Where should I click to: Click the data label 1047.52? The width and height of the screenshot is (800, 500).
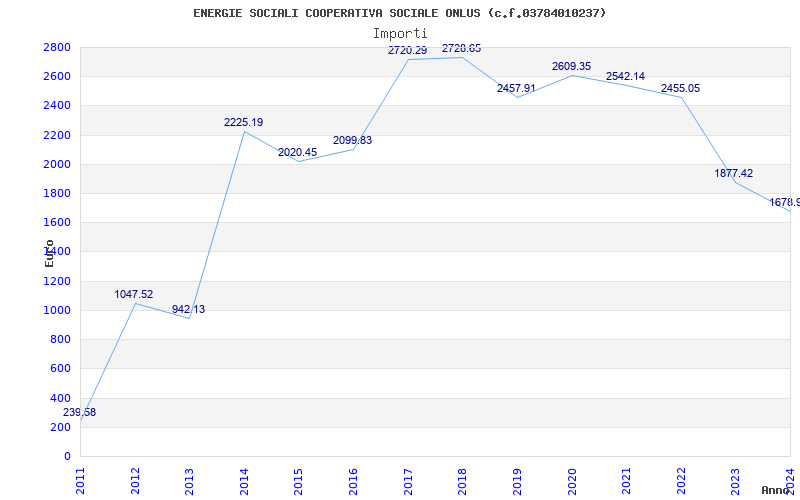pos(134,294)
